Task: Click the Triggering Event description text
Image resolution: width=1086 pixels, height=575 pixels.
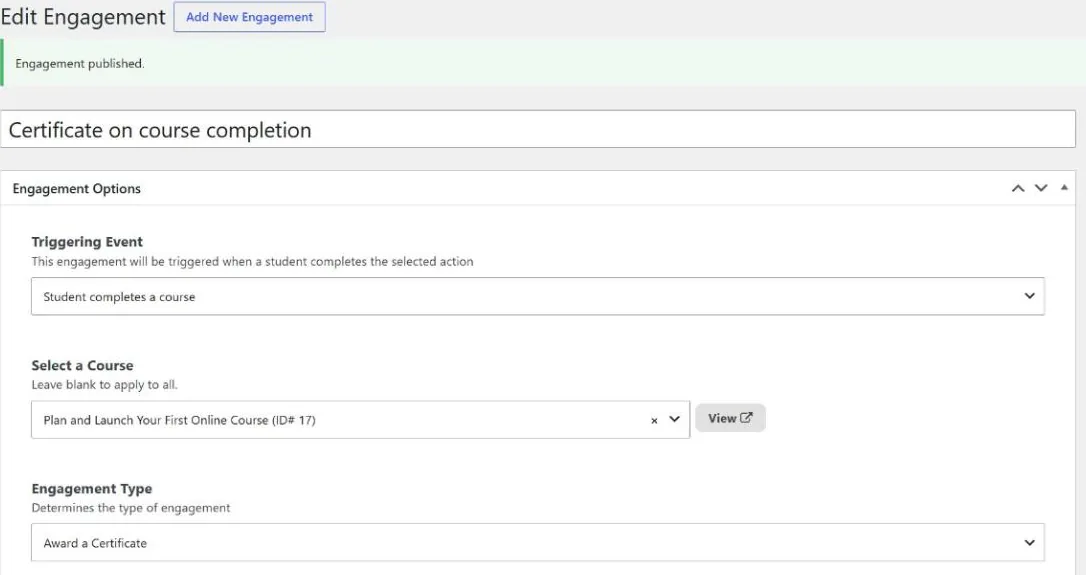Action: pyautogui.click(x=252, y=261)
